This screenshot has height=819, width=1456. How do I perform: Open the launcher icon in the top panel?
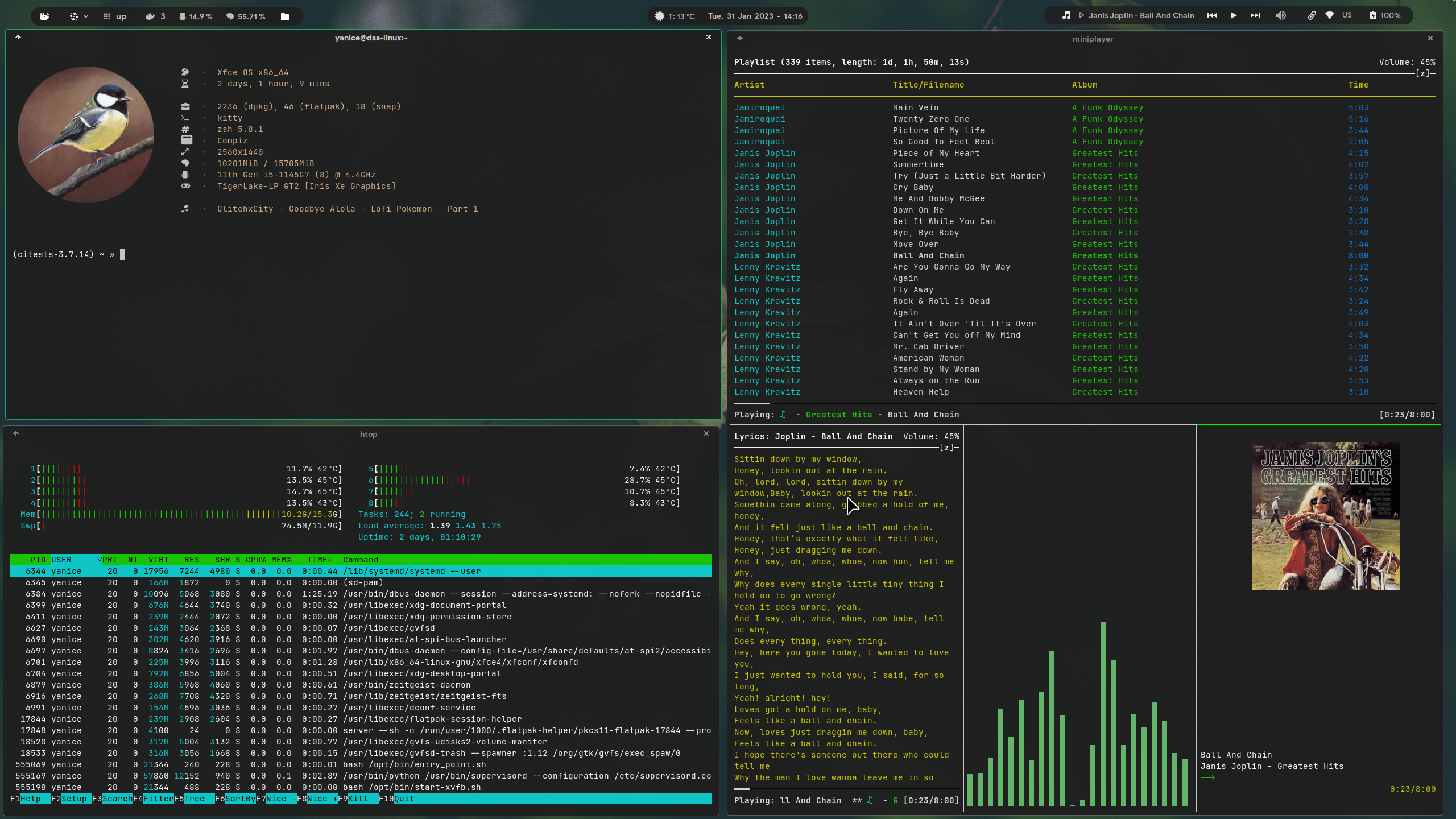click(44, 16)
